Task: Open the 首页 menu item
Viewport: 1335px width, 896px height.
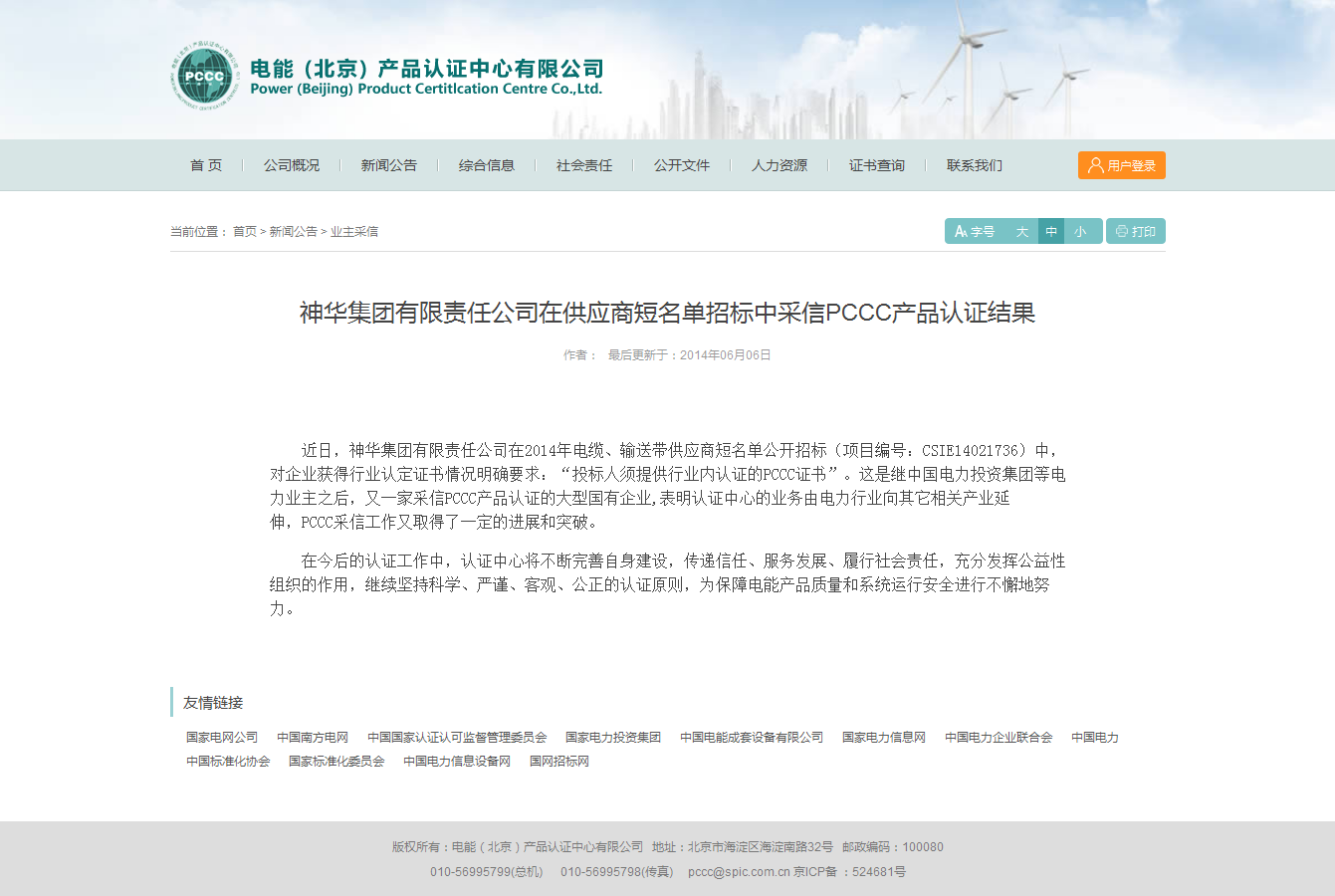Action: [206, 165]
